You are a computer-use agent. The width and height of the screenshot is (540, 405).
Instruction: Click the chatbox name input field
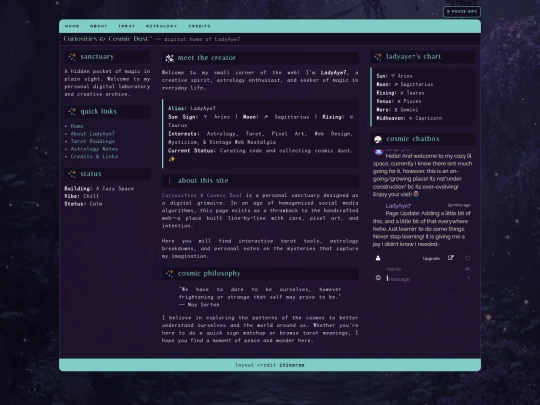click(x=424, y=269)
